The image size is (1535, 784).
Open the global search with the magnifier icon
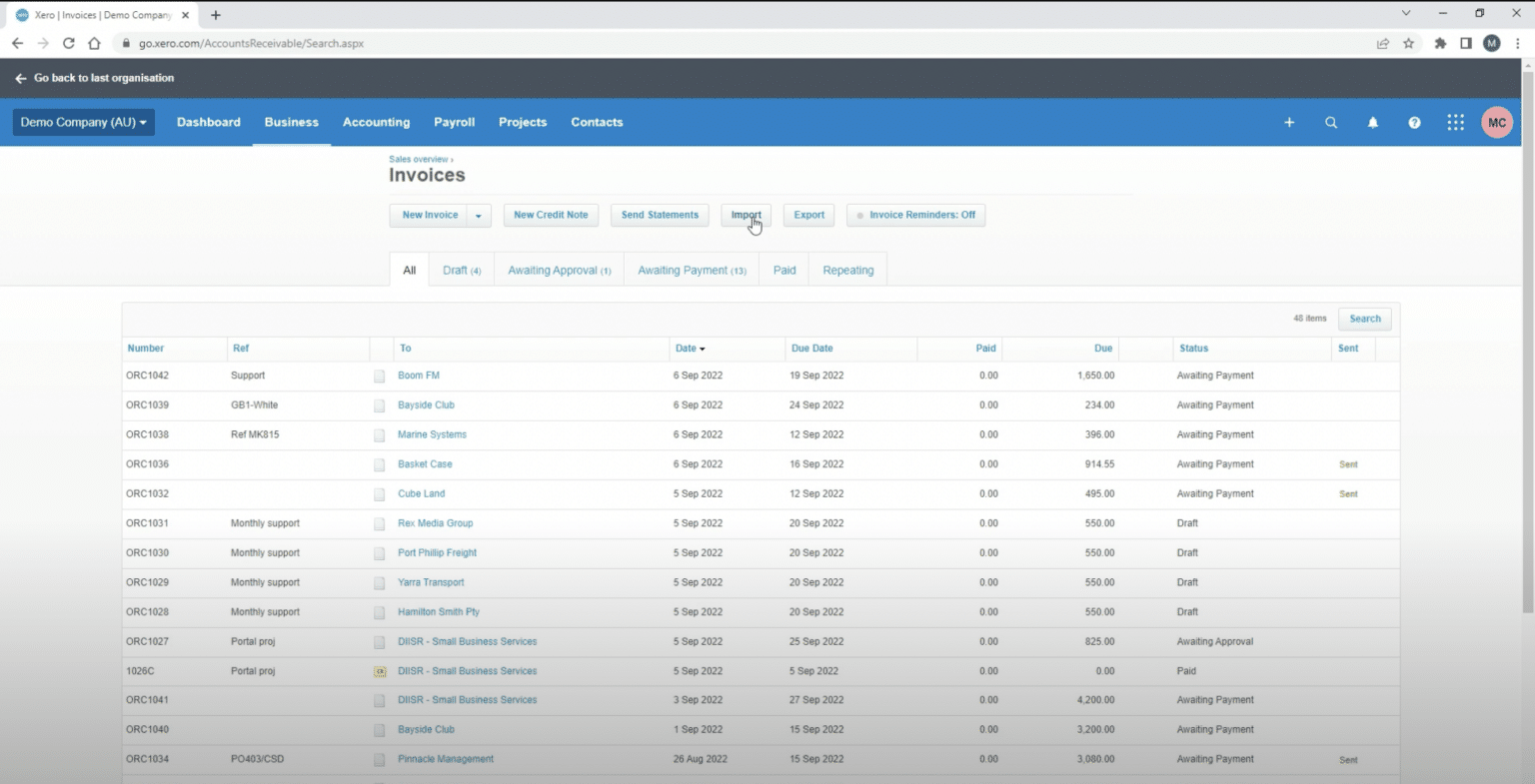click(1331, 122)
